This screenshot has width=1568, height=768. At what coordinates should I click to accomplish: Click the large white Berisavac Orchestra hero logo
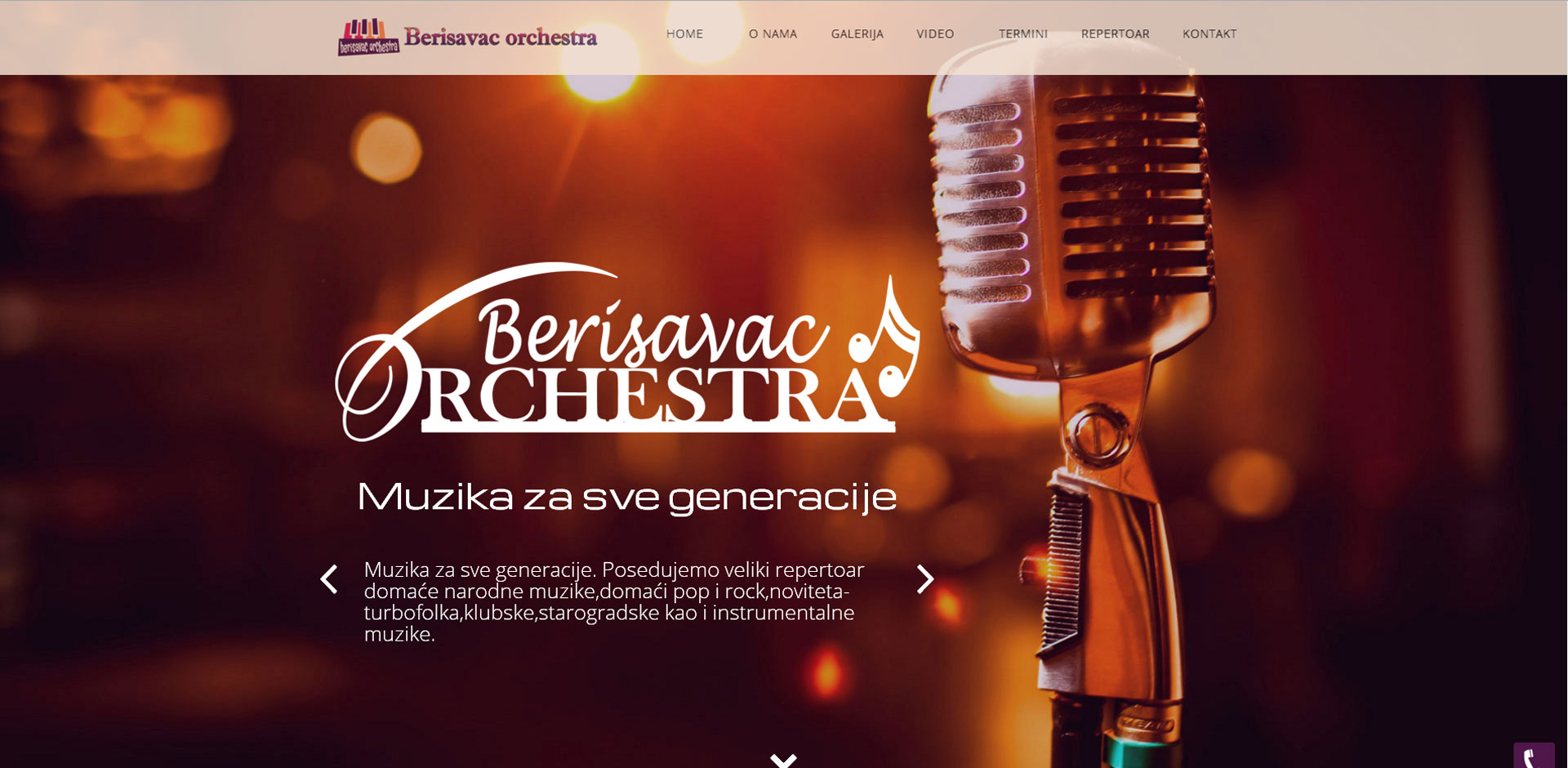[627, 351]
